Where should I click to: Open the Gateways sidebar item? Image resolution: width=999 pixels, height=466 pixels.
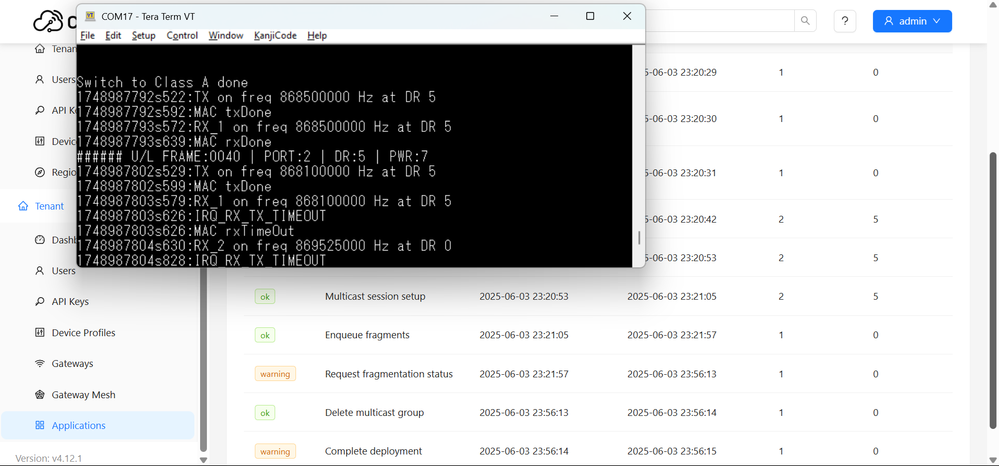pos(72,363)
